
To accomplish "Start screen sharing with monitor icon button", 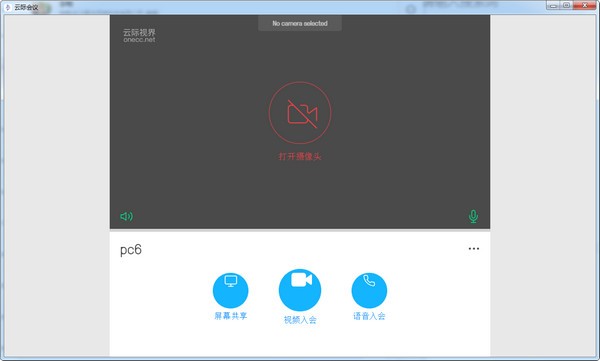I will (x=230, y=291).
